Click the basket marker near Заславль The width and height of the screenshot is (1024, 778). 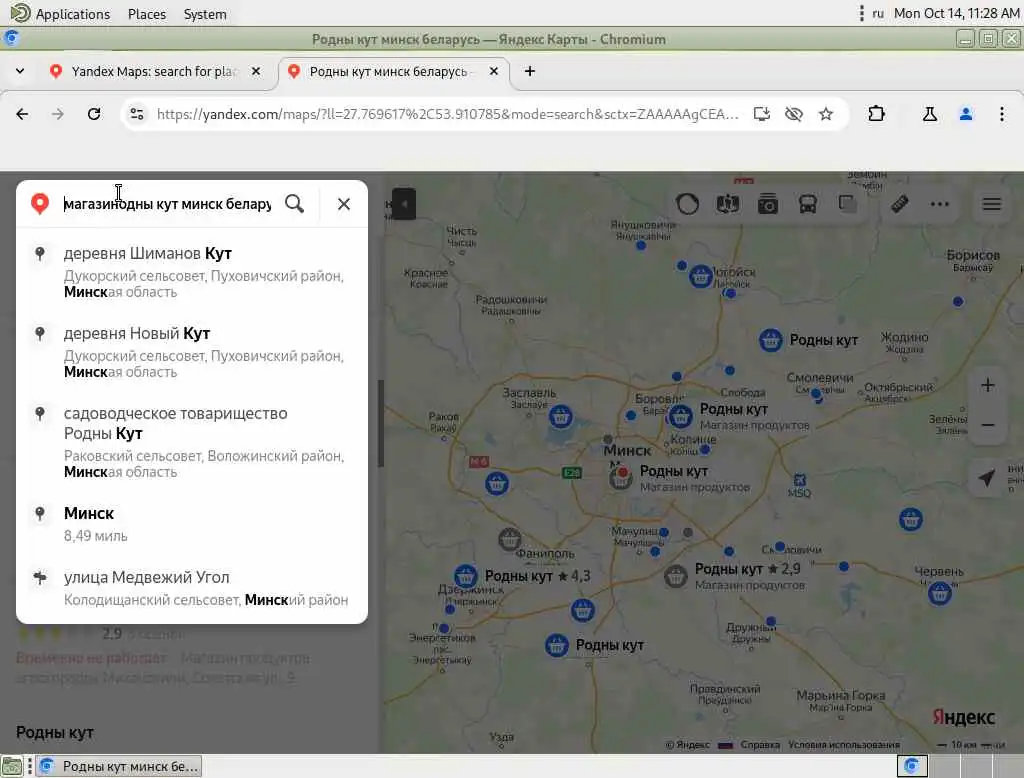click(560, 416)
